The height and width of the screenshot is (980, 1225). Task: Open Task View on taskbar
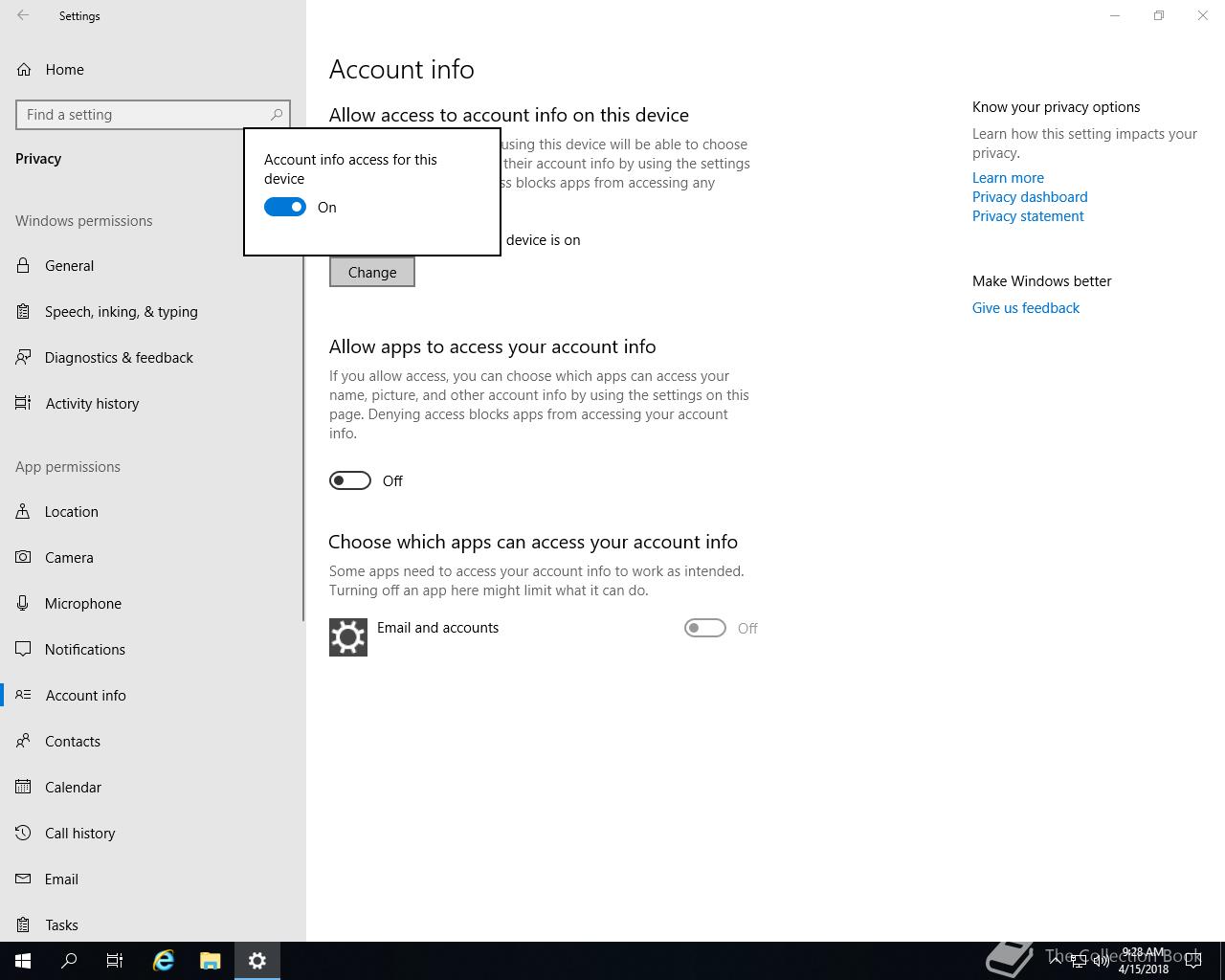click(x=115, y=961)
